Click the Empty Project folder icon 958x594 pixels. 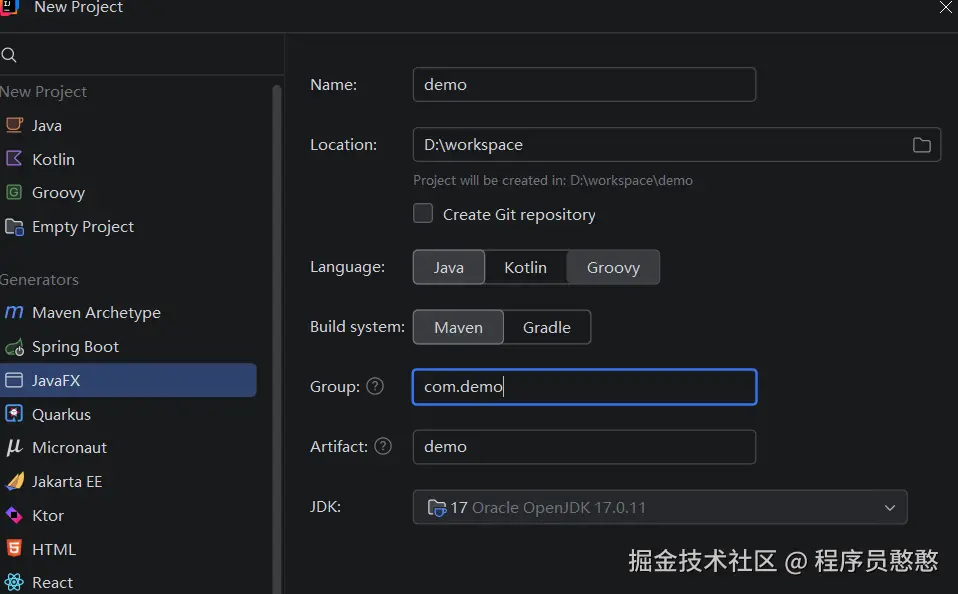[14, 227]
